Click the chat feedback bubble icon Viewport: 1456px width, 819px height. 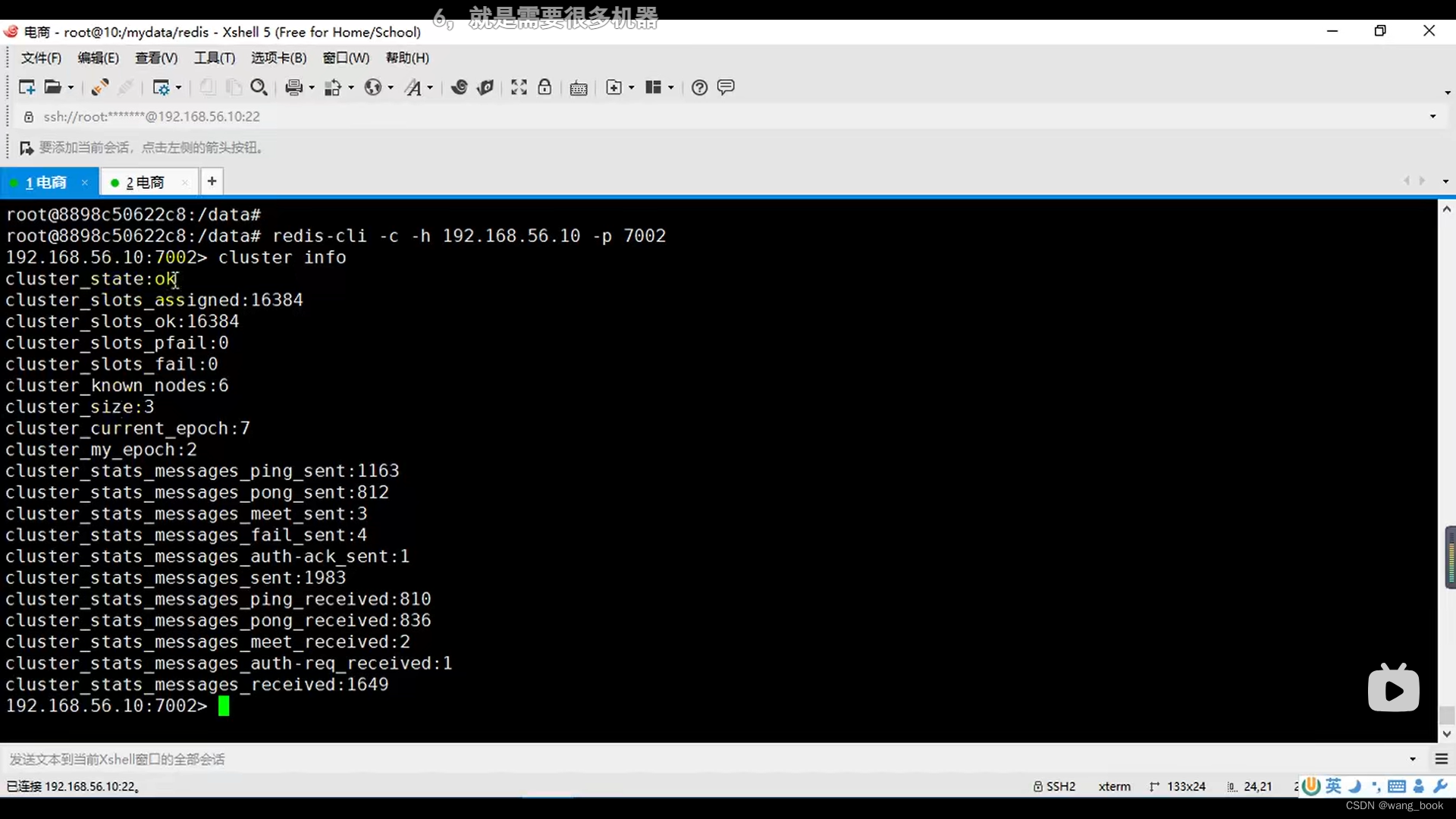[x=726, y=87]
